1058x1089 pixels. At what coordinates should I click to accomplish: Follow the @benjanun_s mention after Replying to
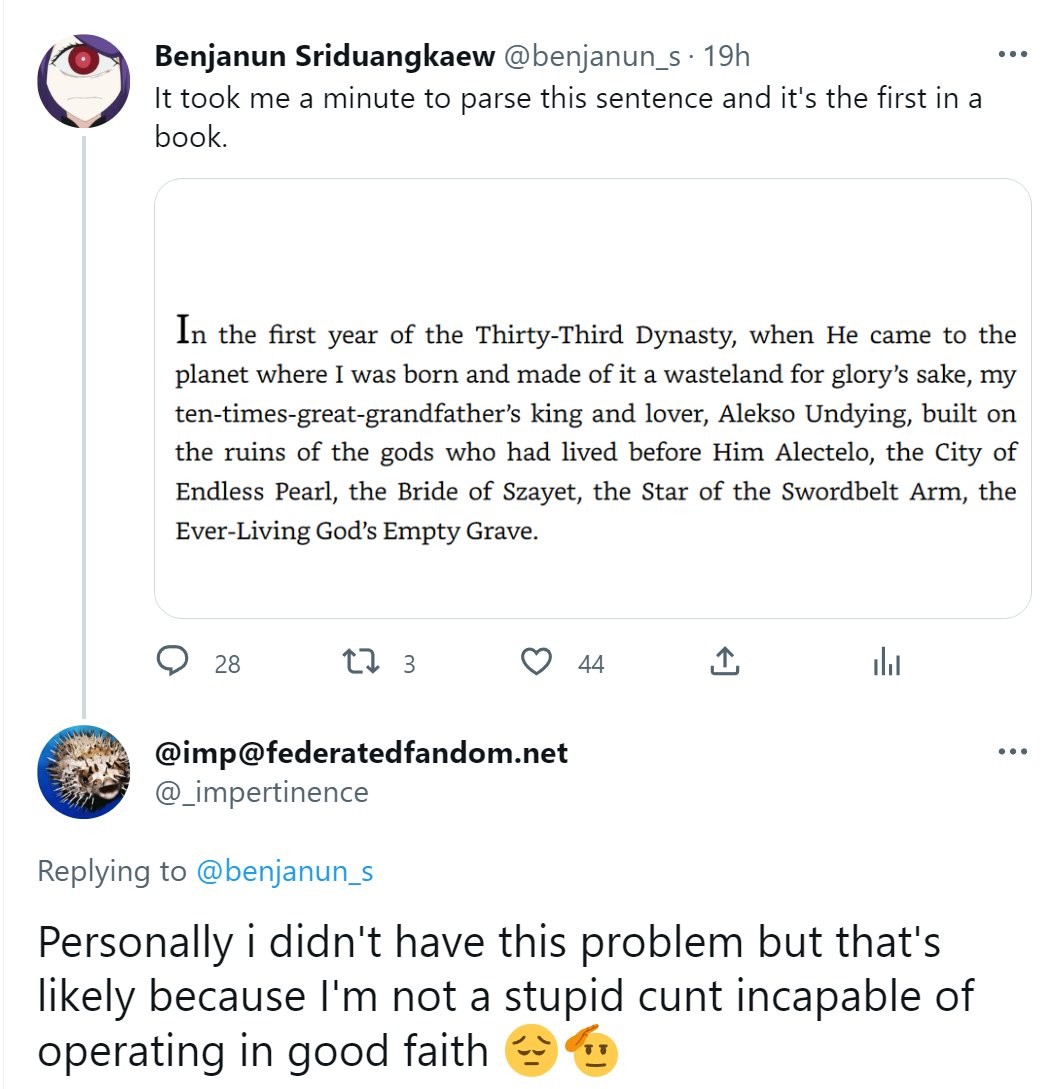click(284, 871)
